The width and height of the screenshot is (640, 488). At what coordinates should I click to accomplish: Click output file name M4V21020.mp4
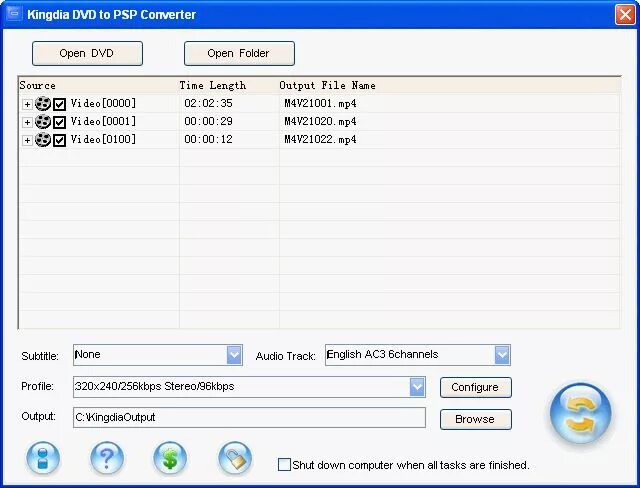coord(320,122)
